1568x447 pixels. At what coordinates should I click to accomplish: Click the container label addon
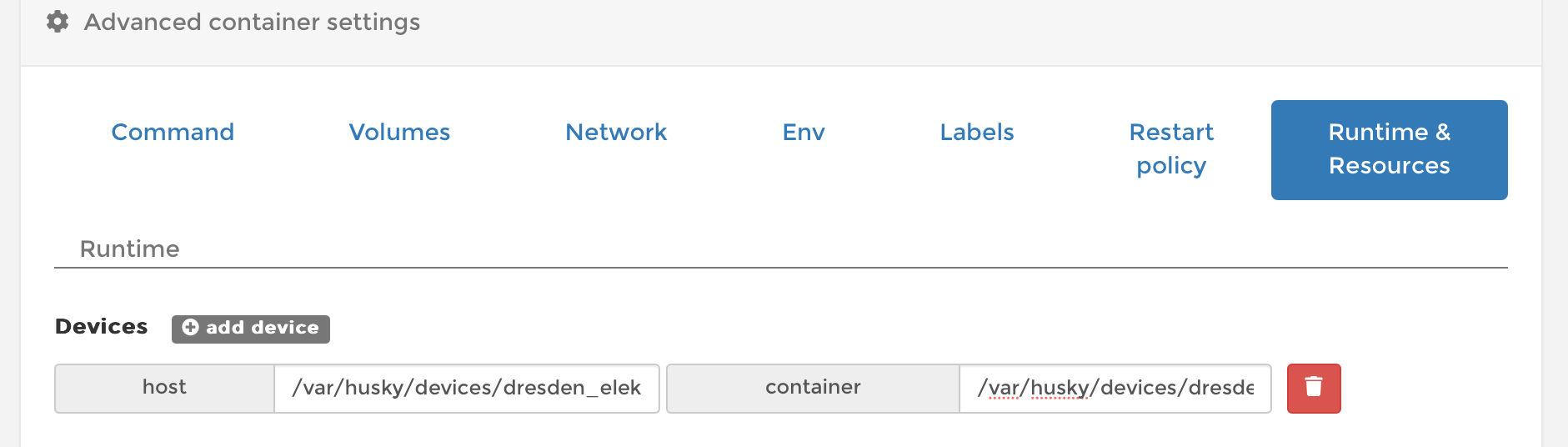[x=813, y=388]
